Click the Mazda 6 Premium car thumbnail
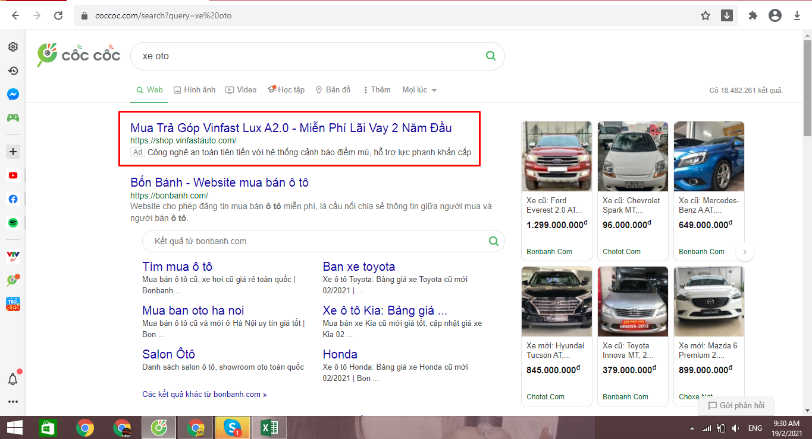 point(709,301)
